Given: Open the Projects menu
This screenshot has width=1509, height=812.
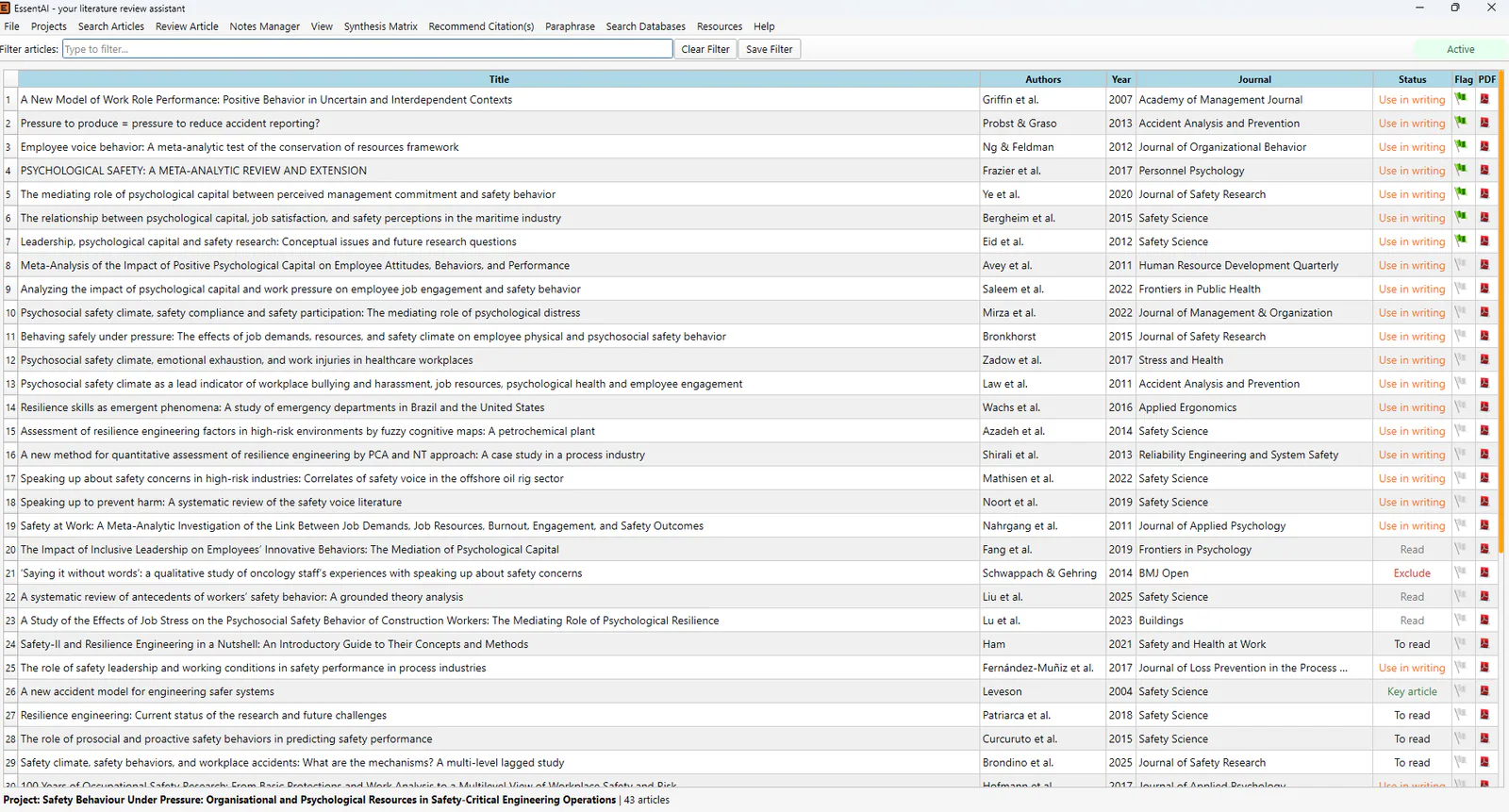Looking at the screenshot, I should click(49, 26).
